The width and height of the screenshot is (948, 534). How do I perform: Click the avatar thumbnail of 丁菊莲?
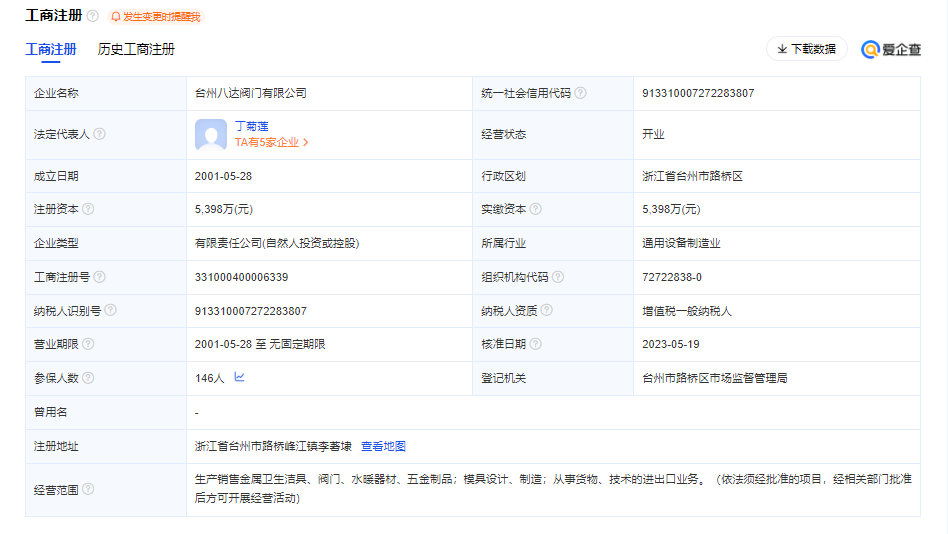click(211, 134)
